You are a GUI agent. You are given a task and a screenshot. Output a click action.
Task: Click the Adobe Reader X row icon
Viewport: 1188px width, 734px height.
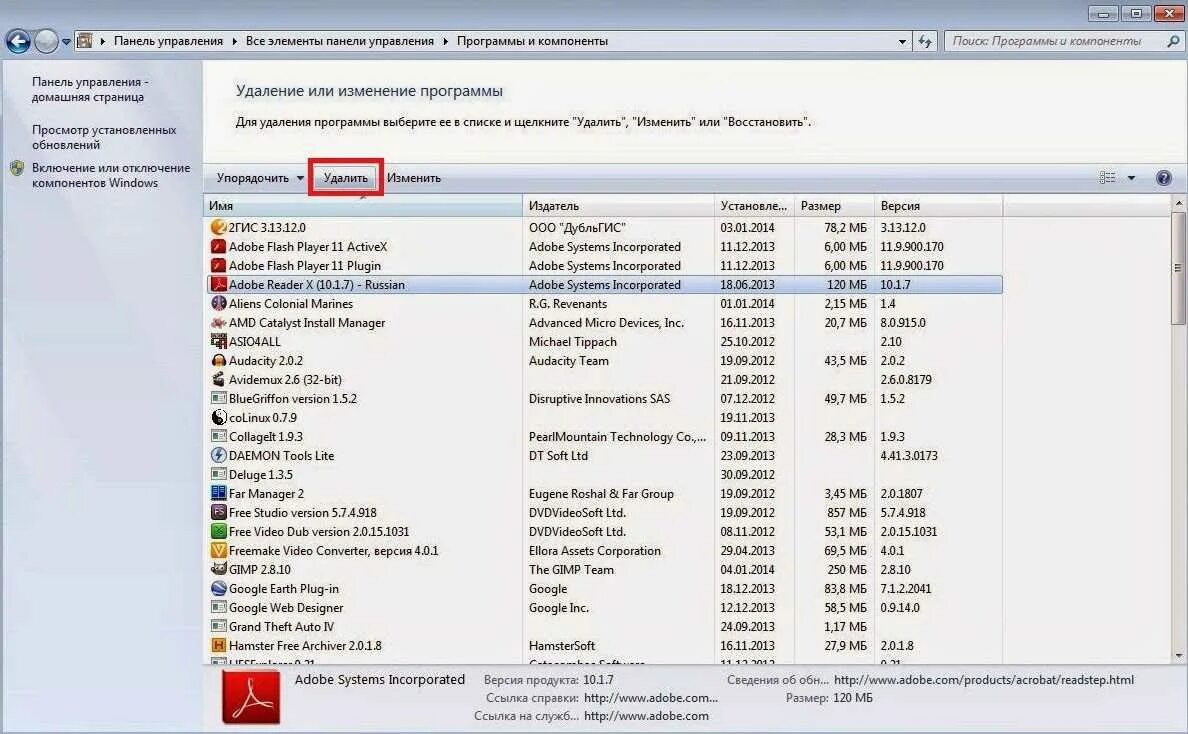(218, 284)
